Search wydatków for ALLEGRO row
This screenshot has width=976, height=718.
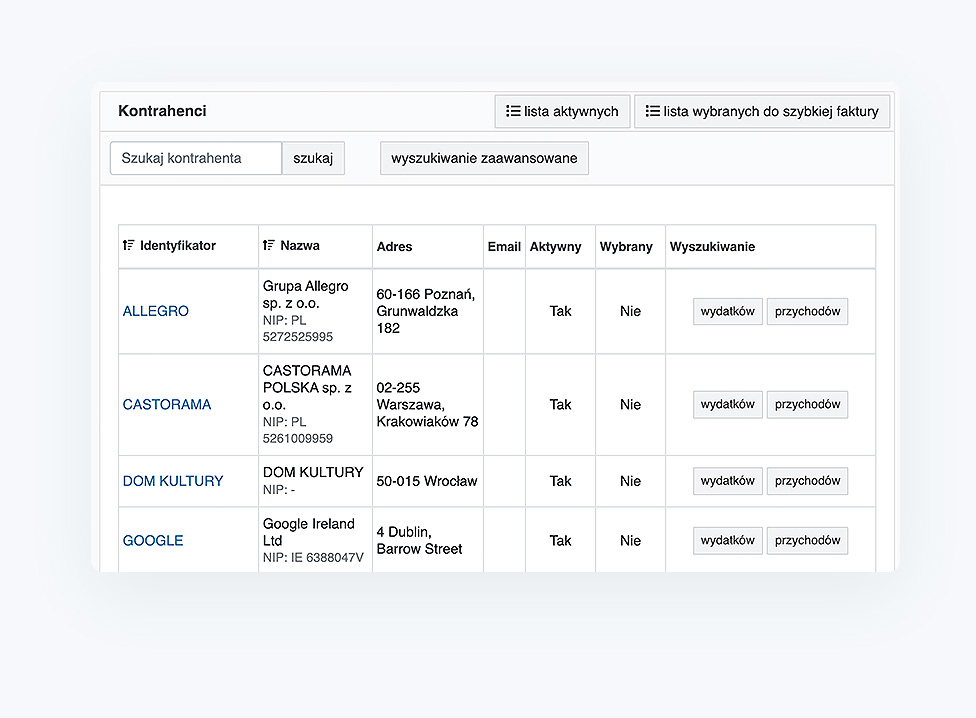tap(728, 311)
